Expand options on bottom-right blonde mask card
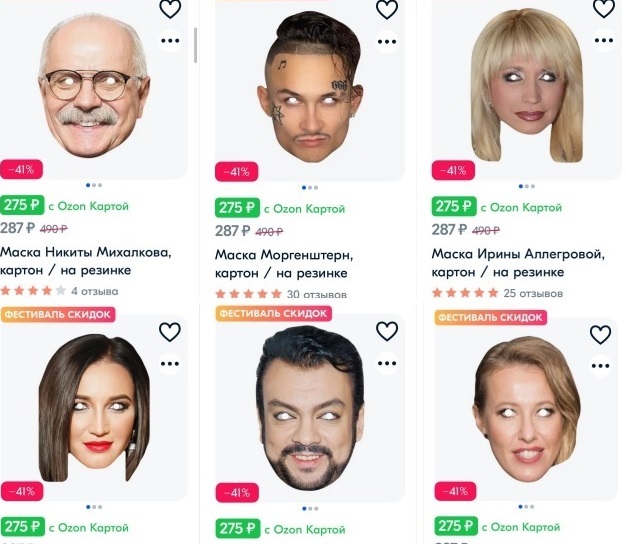This screenshot has width=626, height=544. tap(600, 366)
